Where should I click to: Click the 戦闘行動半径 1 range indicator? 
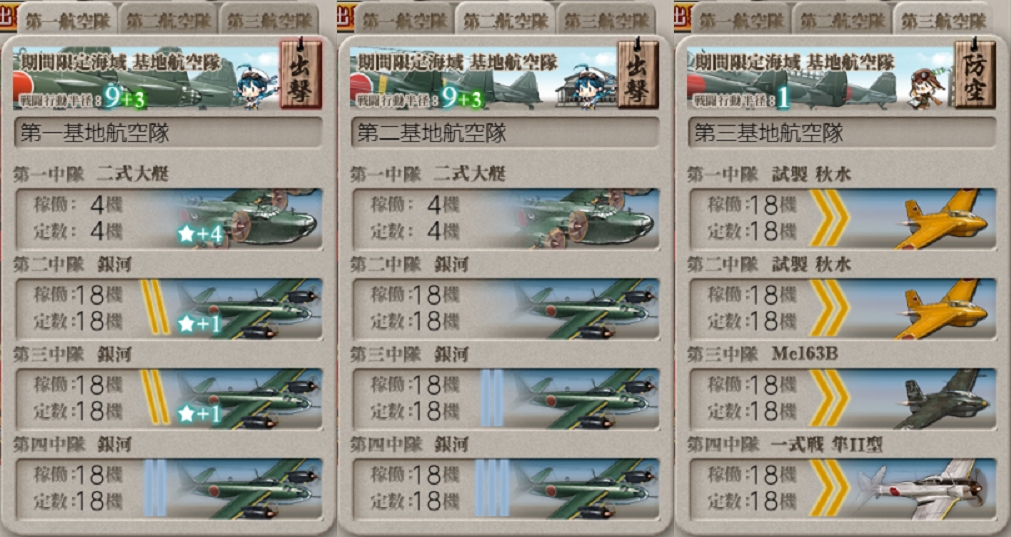[741, 99]
